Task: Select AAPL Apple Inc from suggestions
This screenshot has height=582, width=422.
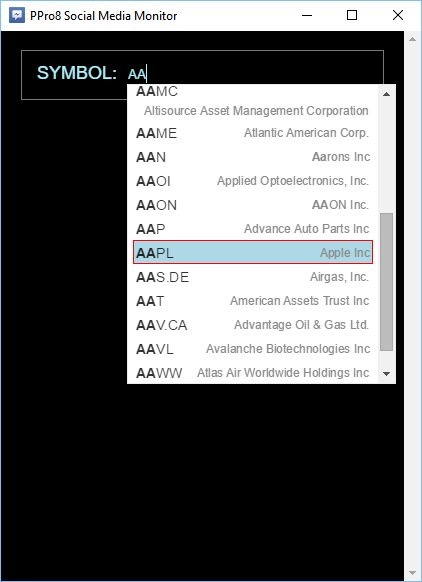Action: tap(253, 252)
